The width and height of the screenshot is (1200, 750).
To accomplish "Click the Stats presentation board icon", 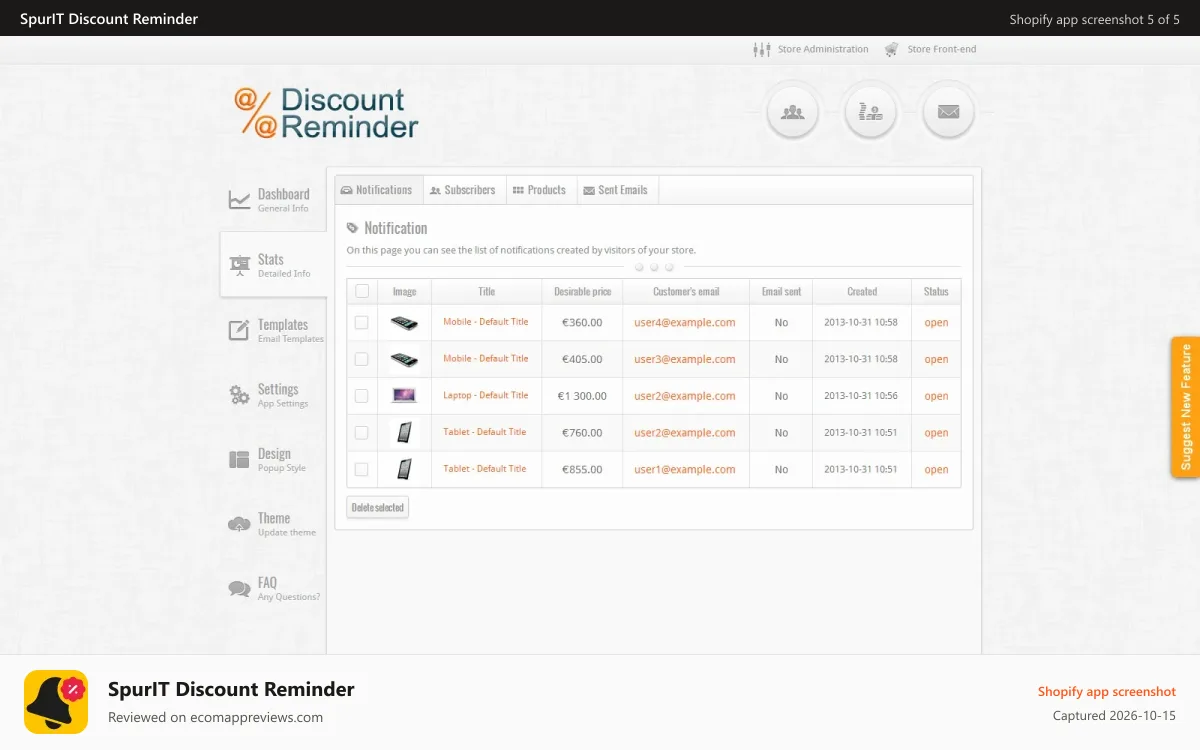I will click(x=240, y=265).
